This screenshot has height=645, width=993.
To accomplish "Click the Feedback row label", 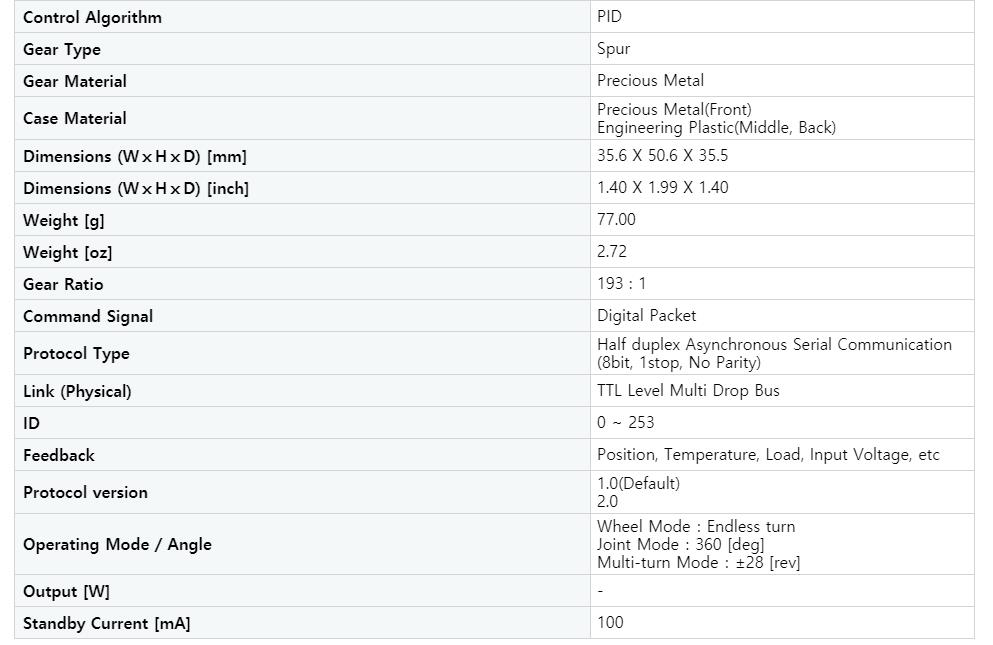I will point(59,455).
